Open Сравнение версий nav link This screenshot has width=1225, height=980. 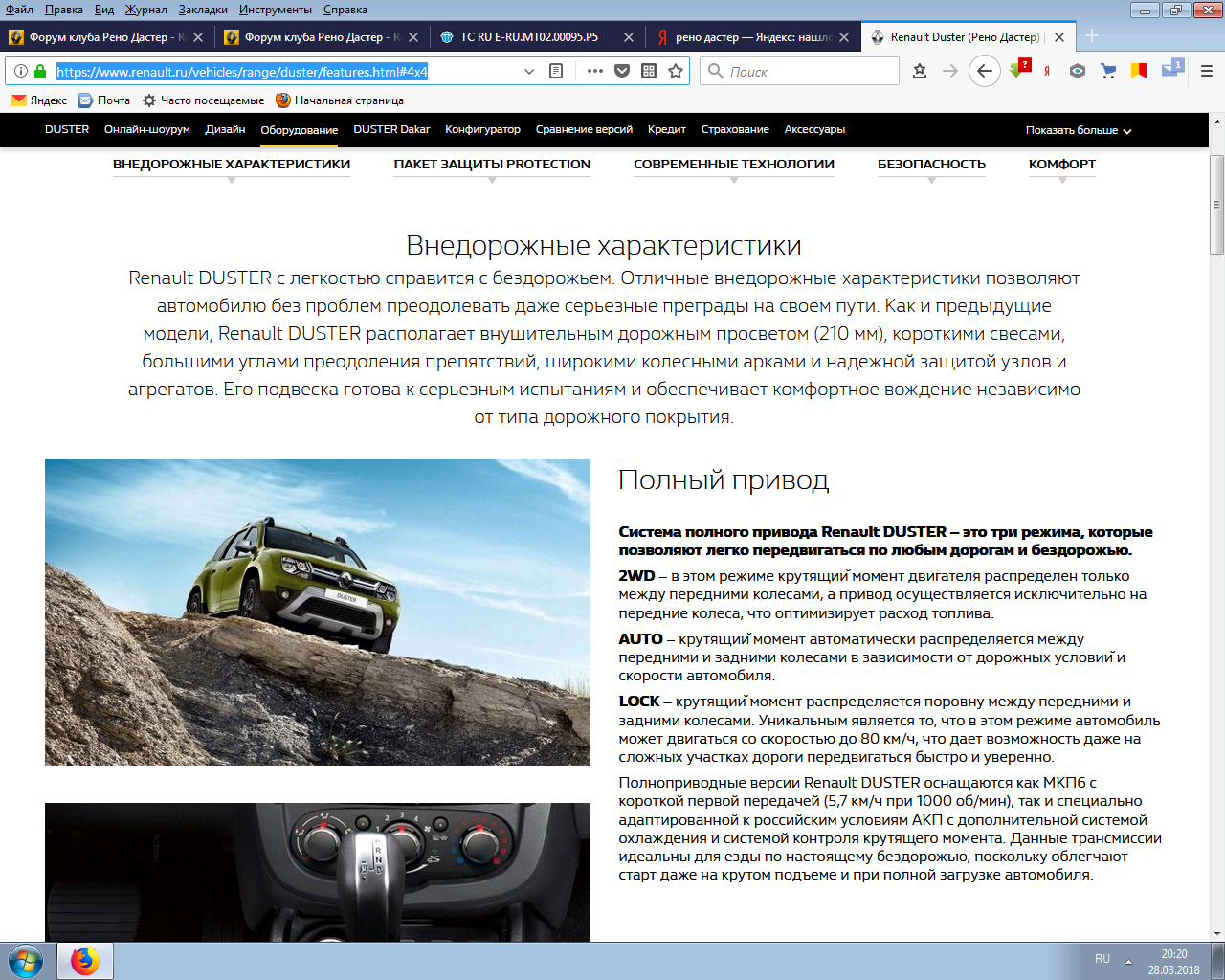(584, 129)
